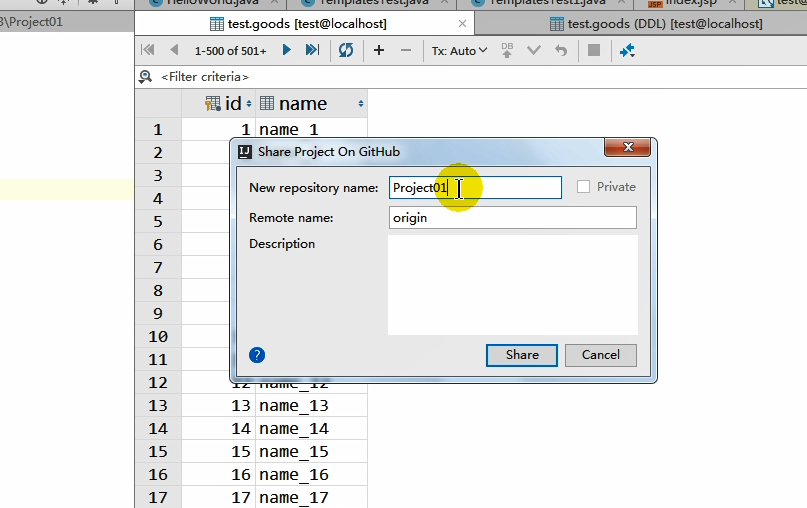Submit changes to database icon
Viewport: 807px width, 508px height.
pos(507,50)
